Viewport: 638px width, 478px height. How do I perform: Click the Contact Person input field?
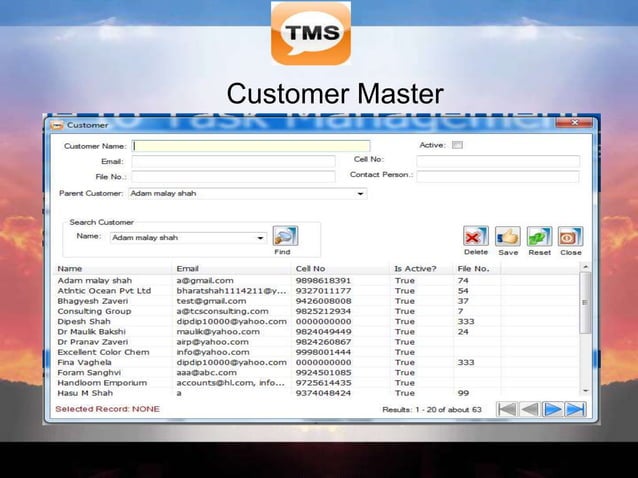498,177
